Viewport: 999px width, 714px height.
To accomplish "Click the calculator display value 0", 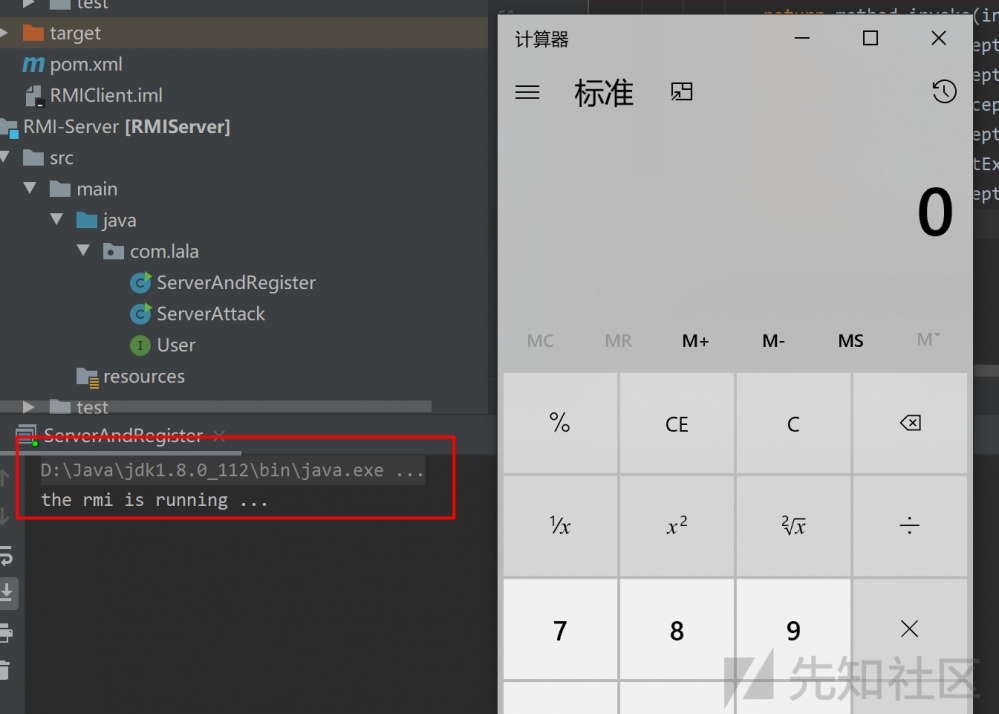I will pos(935,211).
